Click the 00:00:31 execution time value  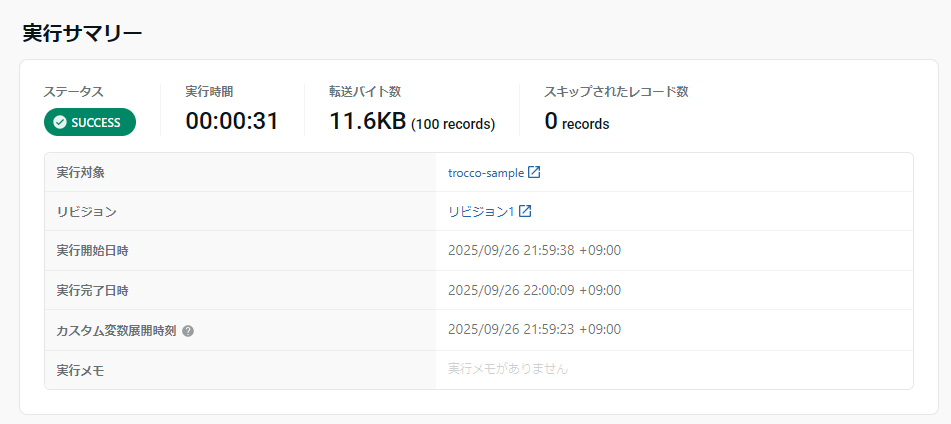click(232, 122)
